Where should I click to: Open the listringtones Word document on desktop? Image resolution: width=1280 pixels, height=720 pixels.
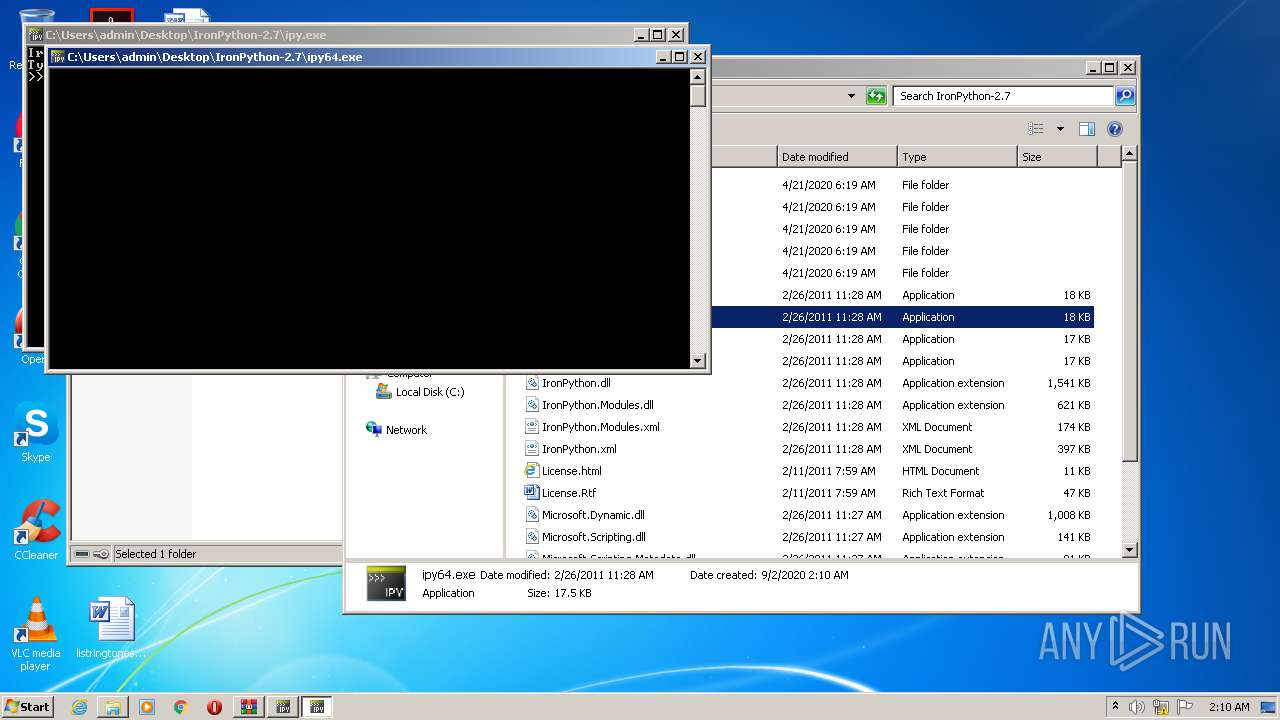(x=111, y=629)
